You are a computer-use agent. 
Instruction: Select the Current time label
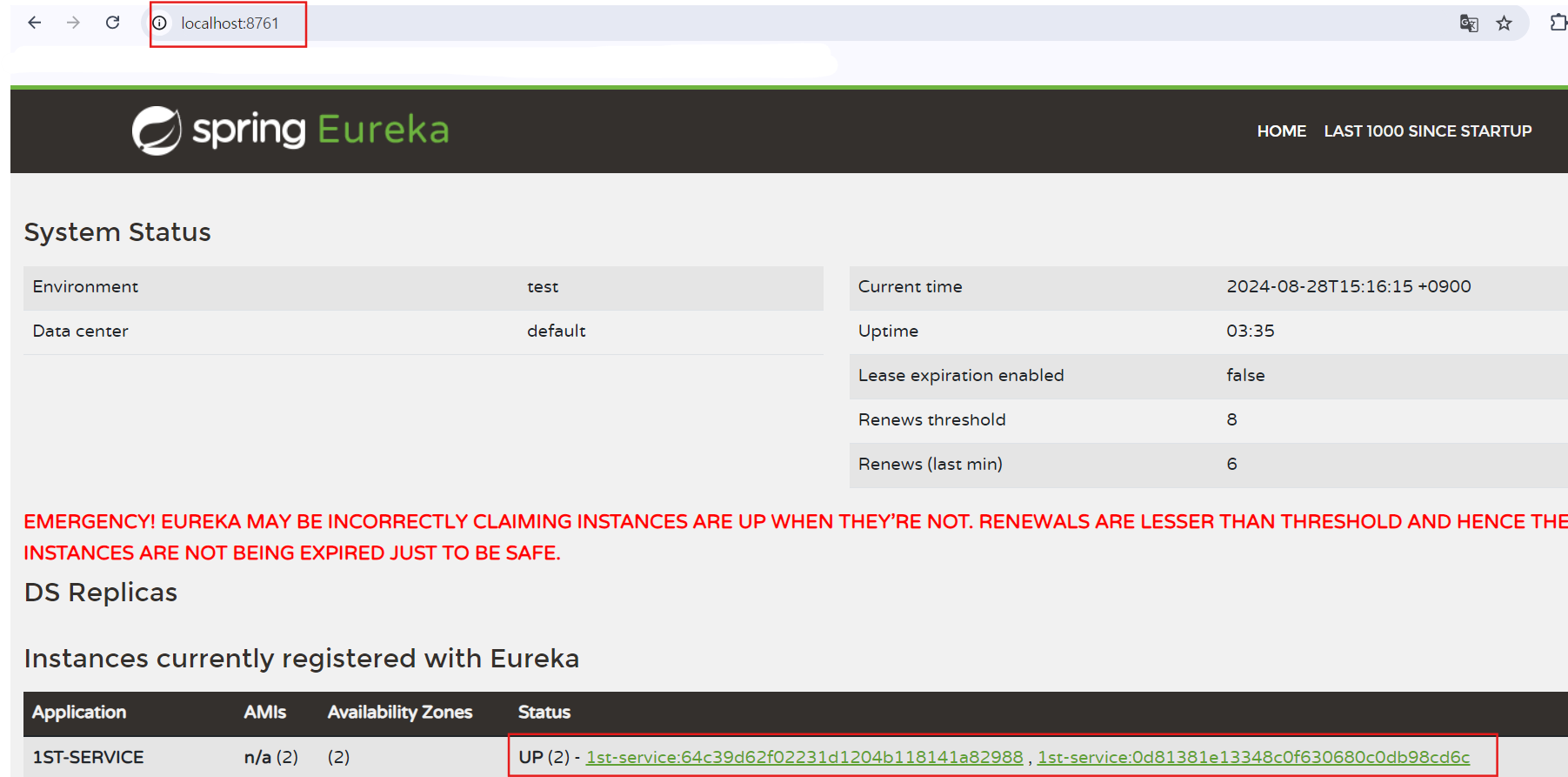point(910,287)
